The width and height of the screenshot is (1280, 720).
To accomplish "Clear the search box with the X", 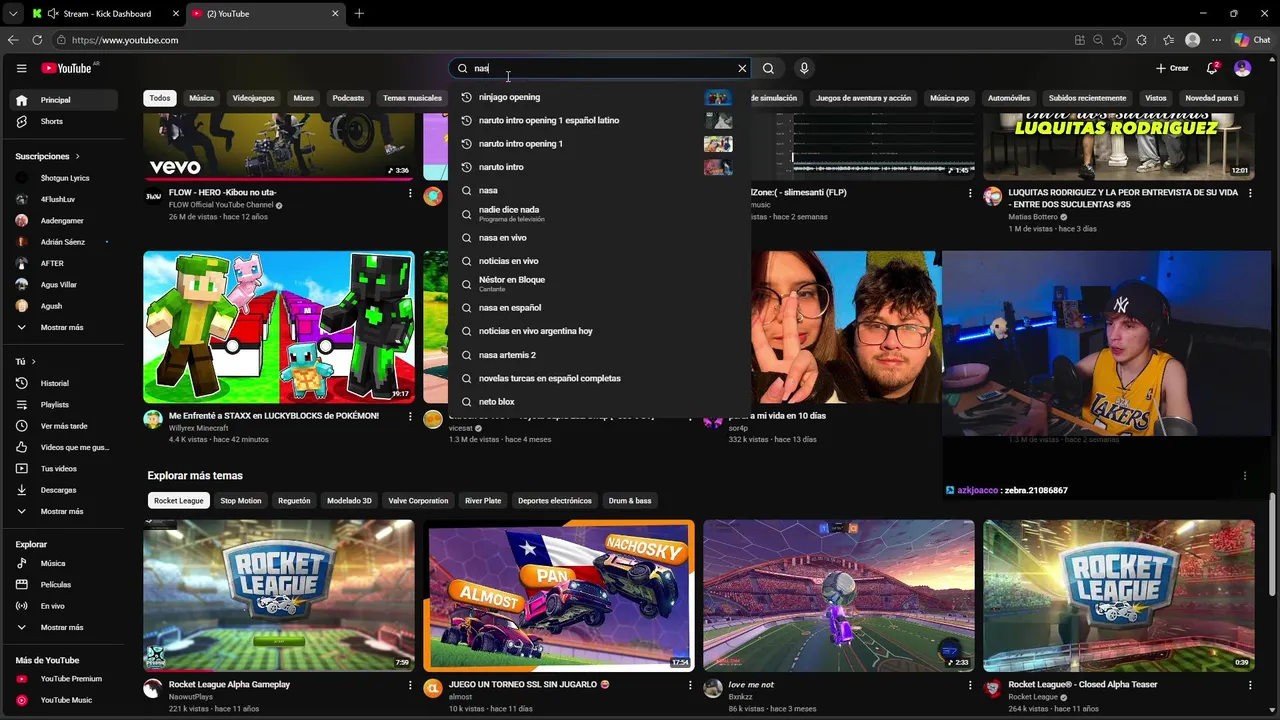I will click(x=742, y=68).
